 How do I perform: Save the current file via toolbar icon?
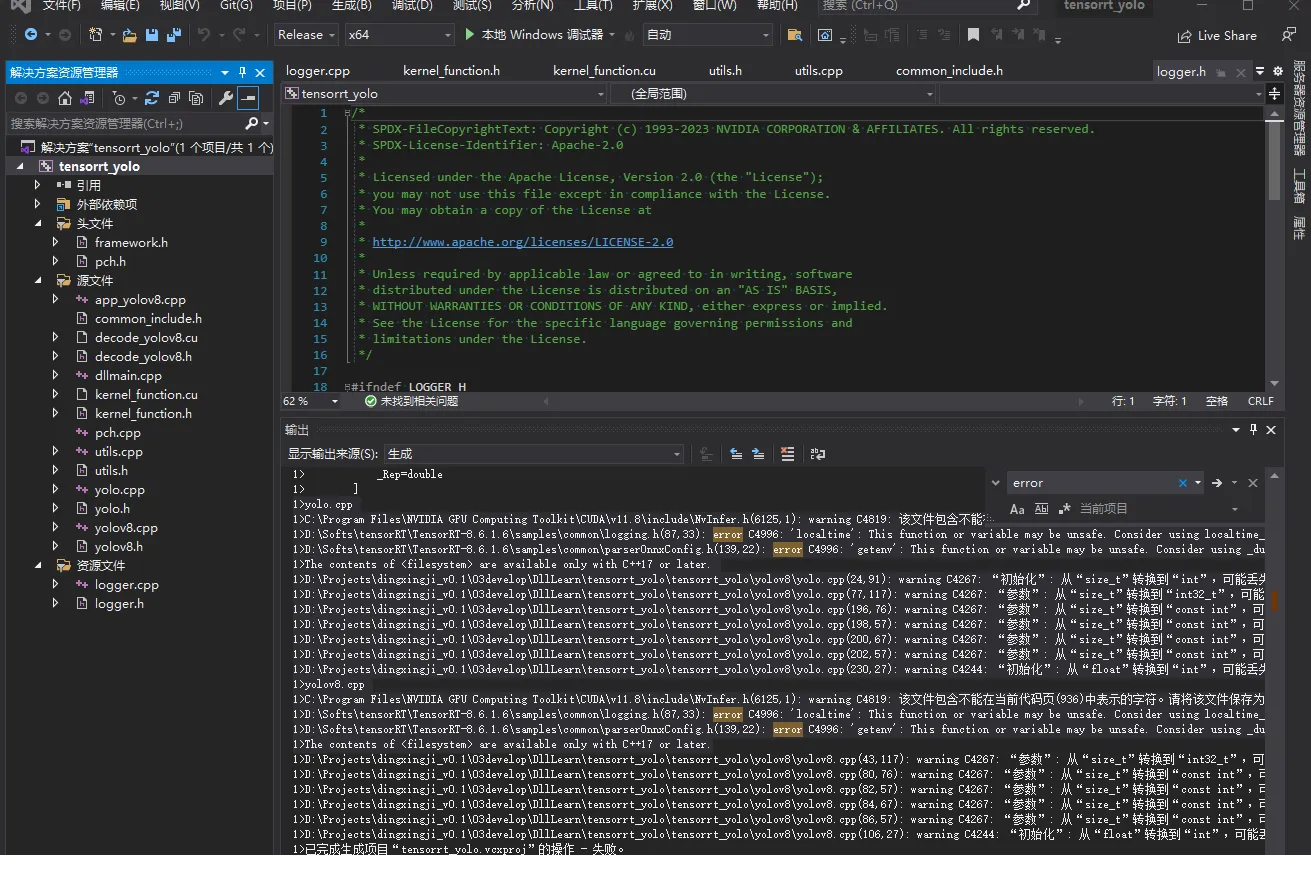152,35
